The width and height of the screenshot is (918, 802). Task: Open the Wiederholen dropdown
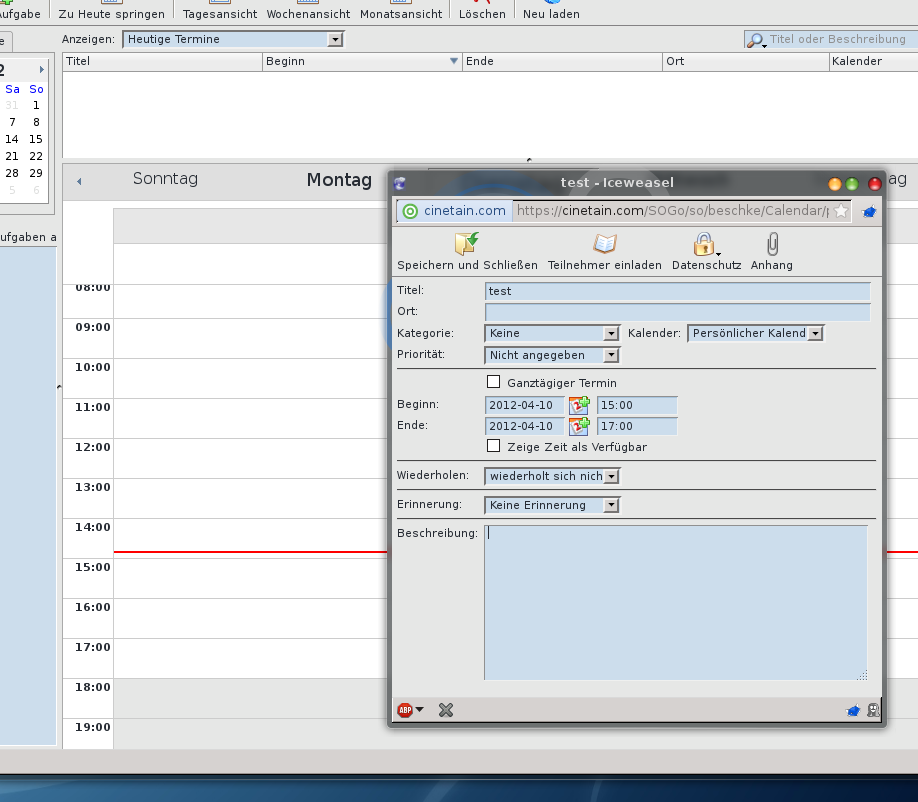coord(553,476)
